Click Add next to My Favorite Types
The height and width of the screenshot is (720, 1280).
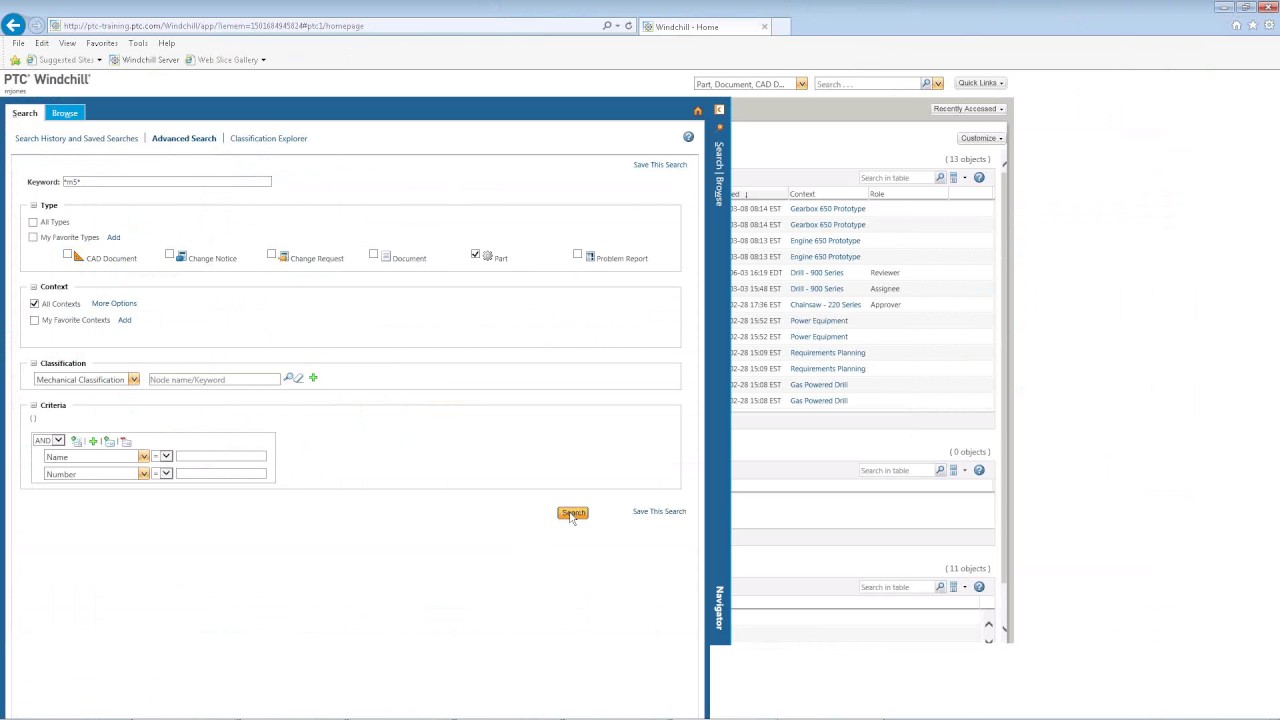[113, 237]
